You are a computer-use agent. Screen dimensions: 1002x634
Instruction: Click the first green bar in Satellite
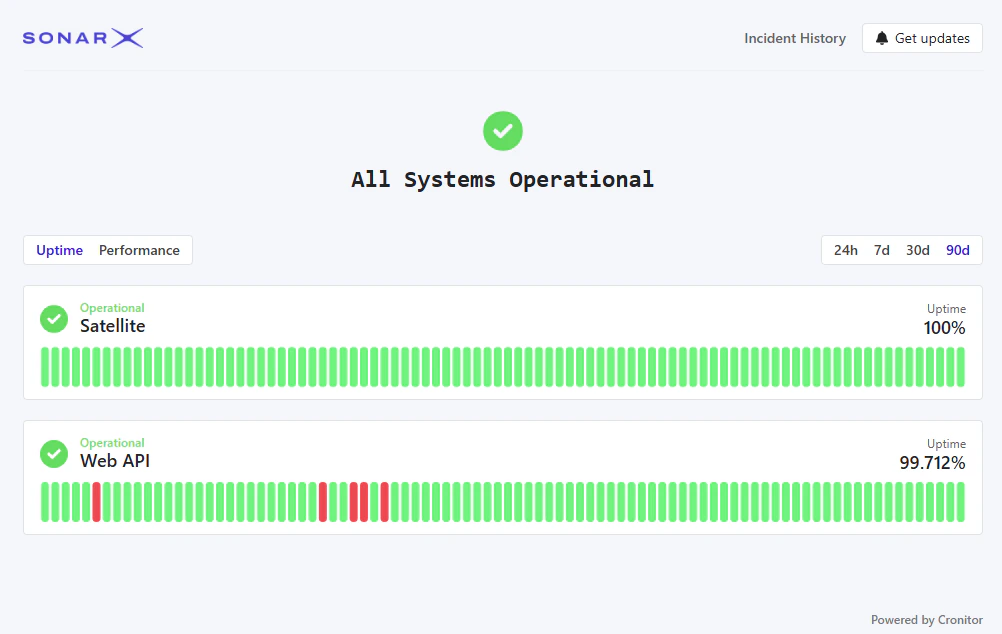coord(45,367)
